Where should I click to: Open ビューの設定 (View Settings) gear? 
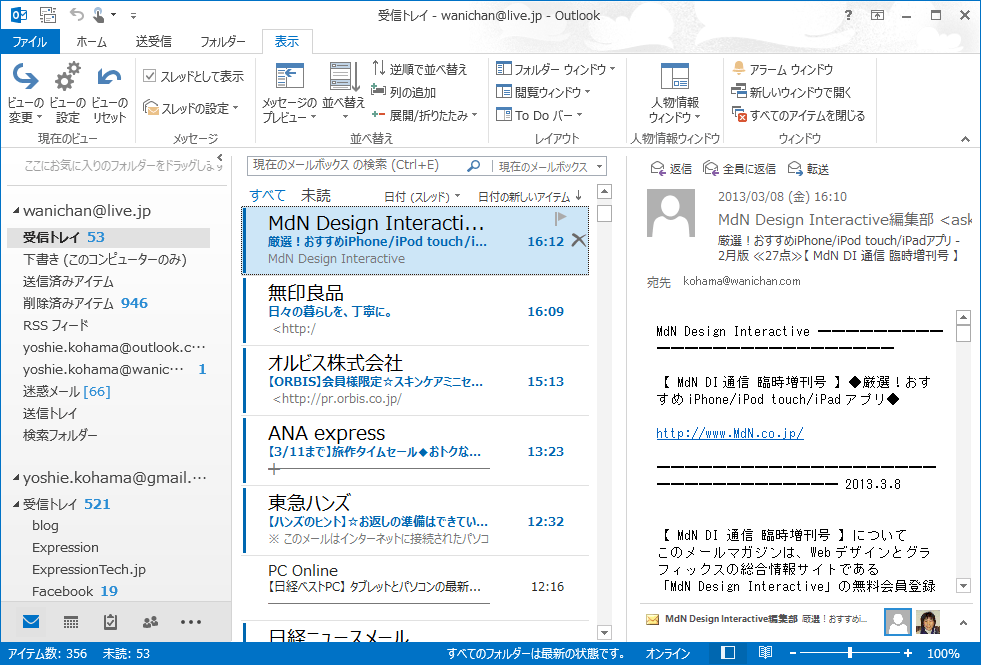click(68, 93)
